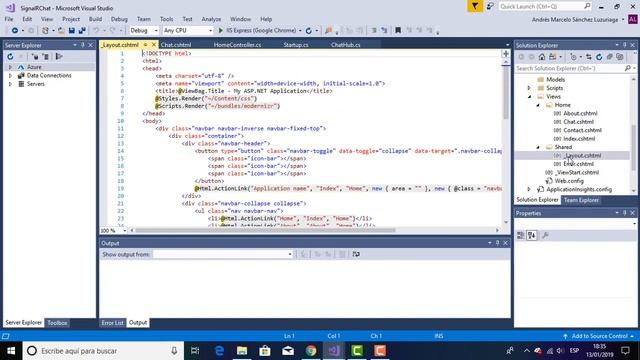
Task: Click Show All Files in Solution Explorer
Action: pos(620,57)
